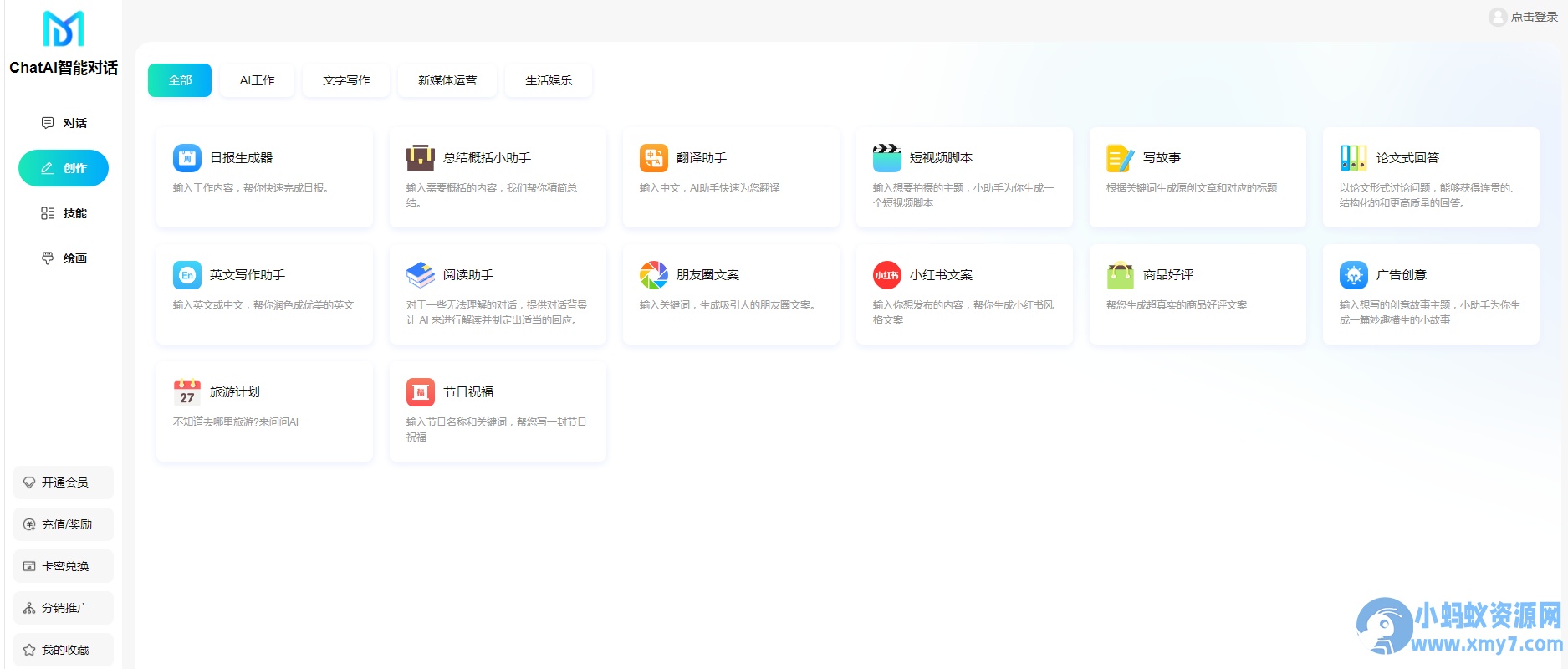The width and height of the screenshot is (1568, 669).
Task: Click the 广告创意 lightbulb icon
Action: [x=1353, y=274]
